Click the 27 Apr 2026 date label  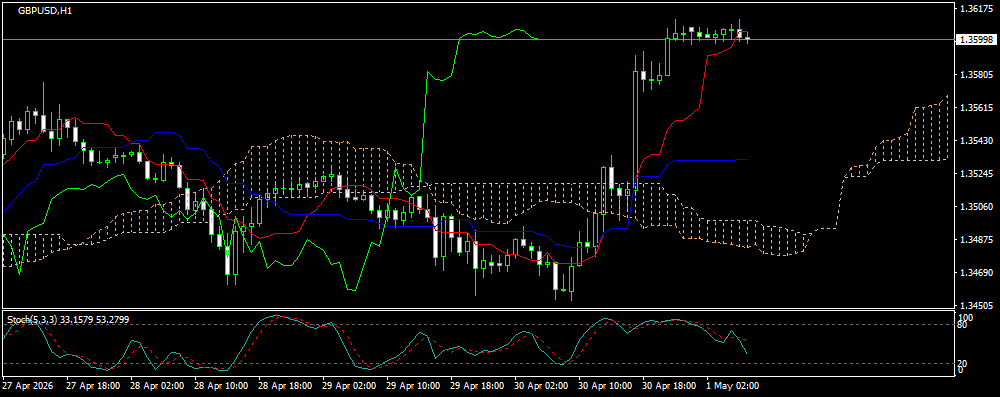(28, 386)
